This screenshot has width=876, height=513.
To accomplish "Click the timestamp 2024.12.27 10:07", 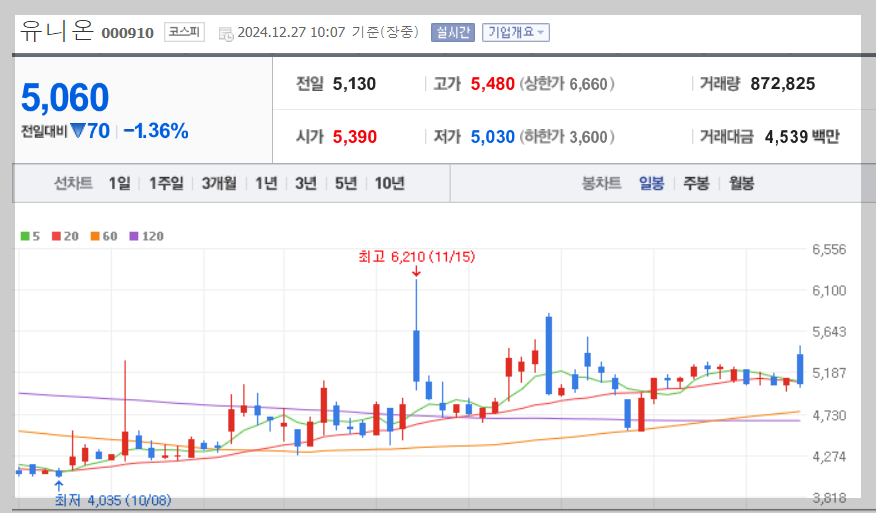I will point(291,32).
